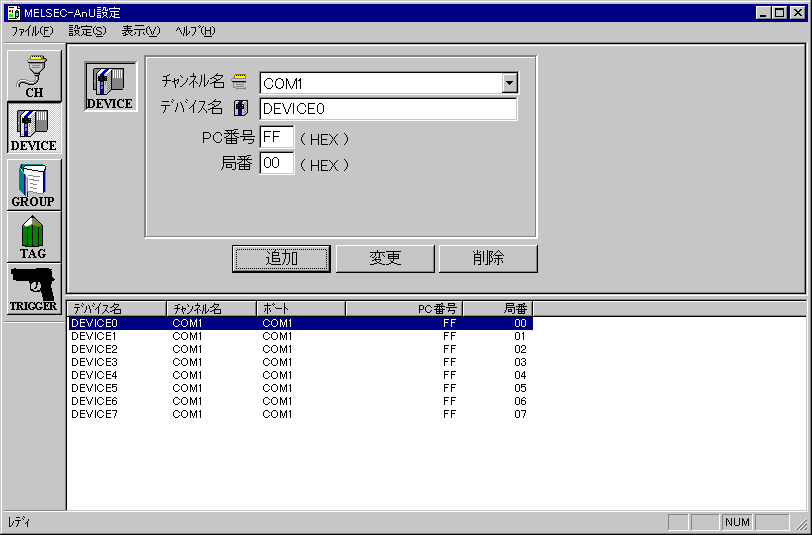Screen dimensions: 812x535
Task: Click the レディ status text
Action: tap(19, 522)
